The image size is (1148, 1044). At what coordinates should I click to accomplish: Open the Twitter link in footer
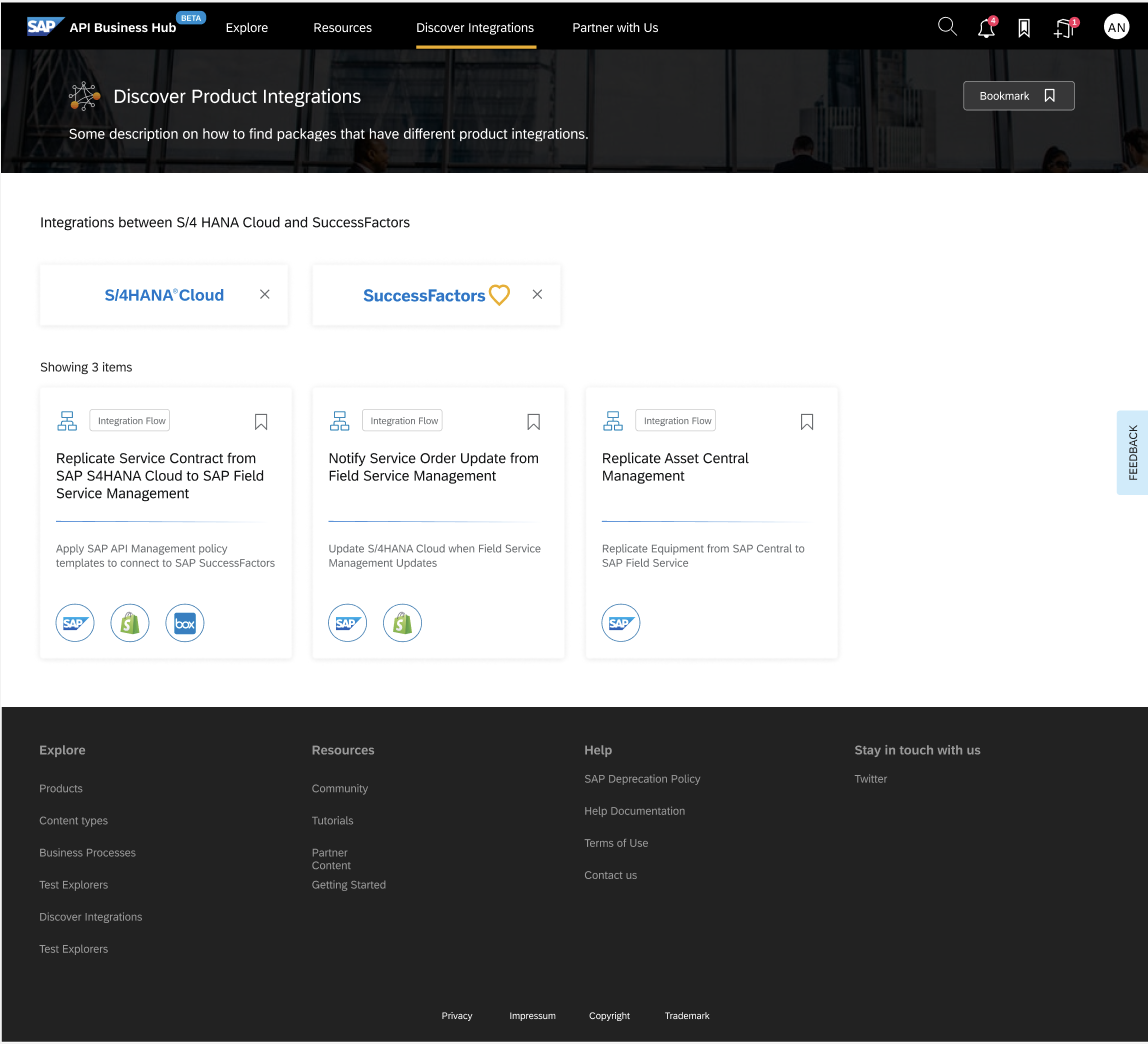[x=870, y=779]
